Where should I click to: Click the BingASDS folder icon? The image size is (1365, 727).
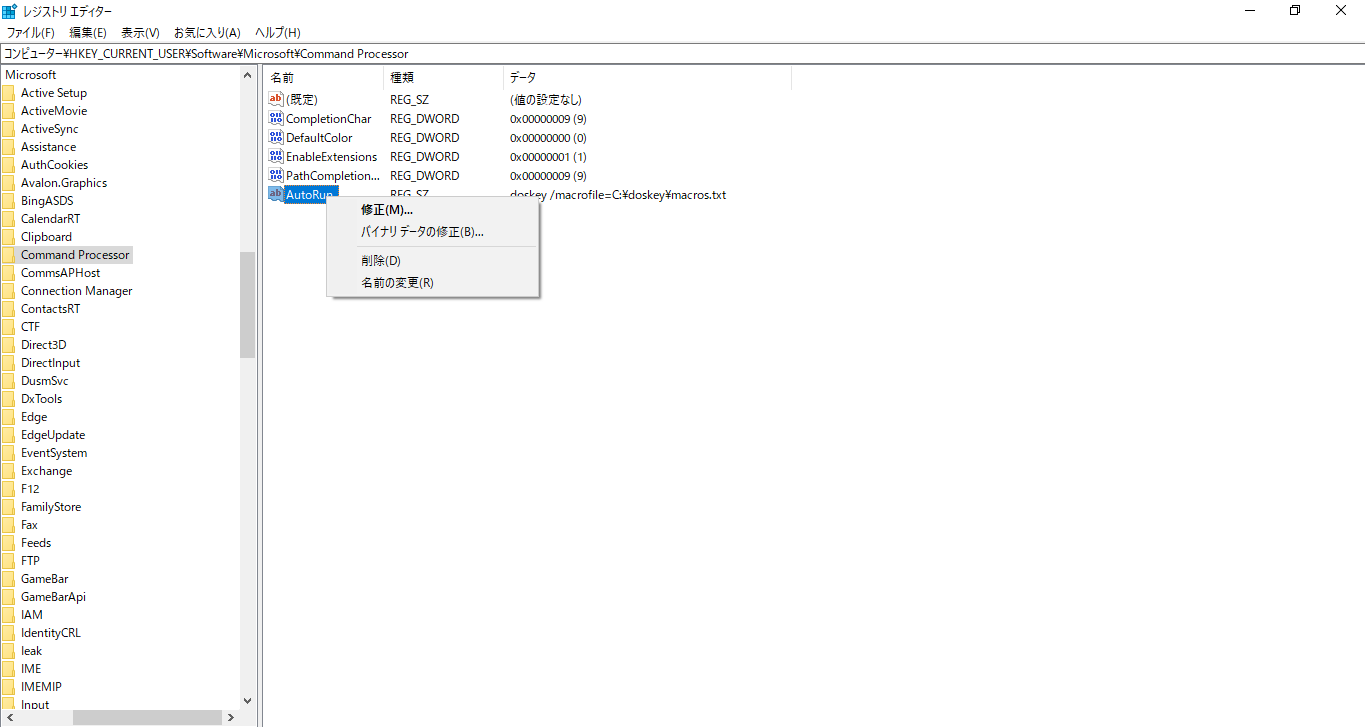pos(8,201)
